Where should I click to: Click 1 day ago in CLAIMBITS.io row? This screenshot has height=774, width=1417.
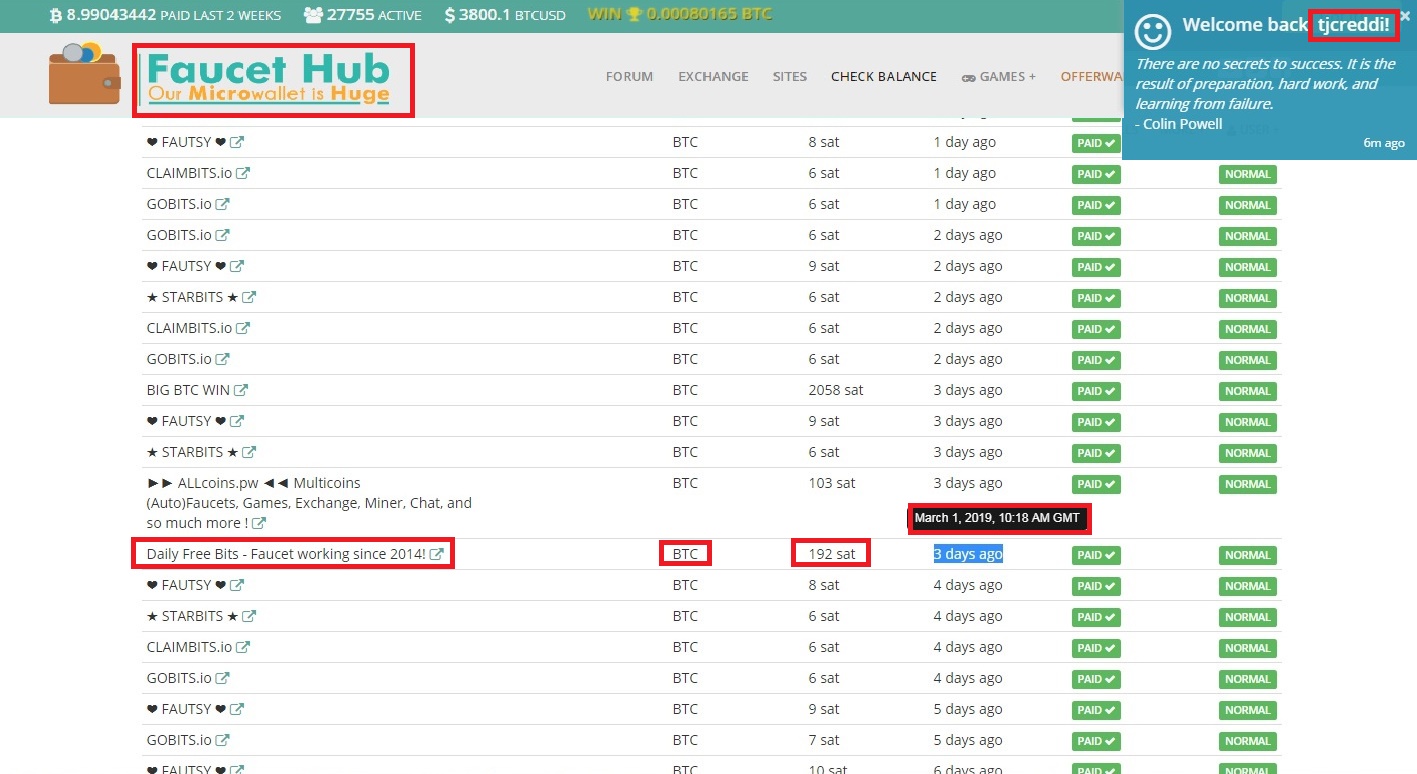(x=965, y=173)
